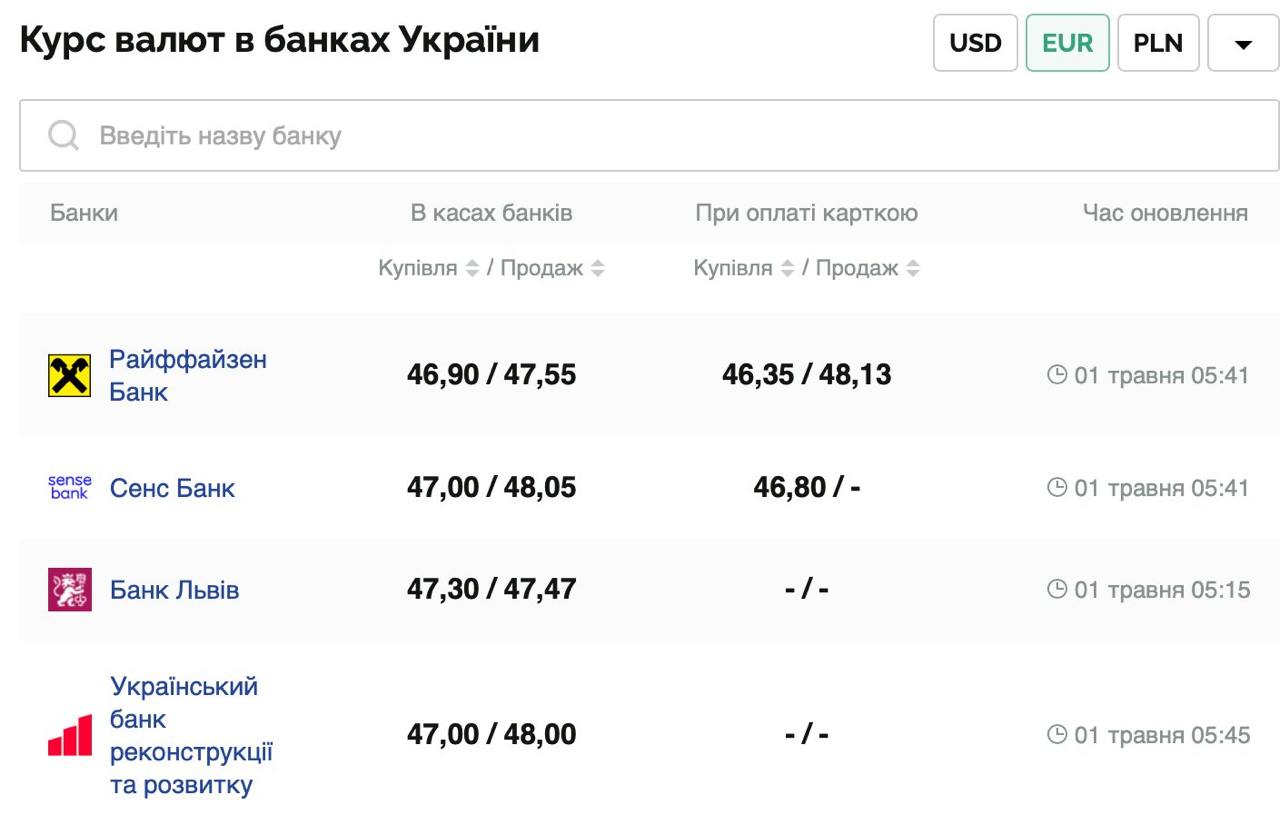The image size is (1280, 825).
Task: Click the clock icon in the Банк Львів row
Action: pyautogui.click(x=1059, y=590)
